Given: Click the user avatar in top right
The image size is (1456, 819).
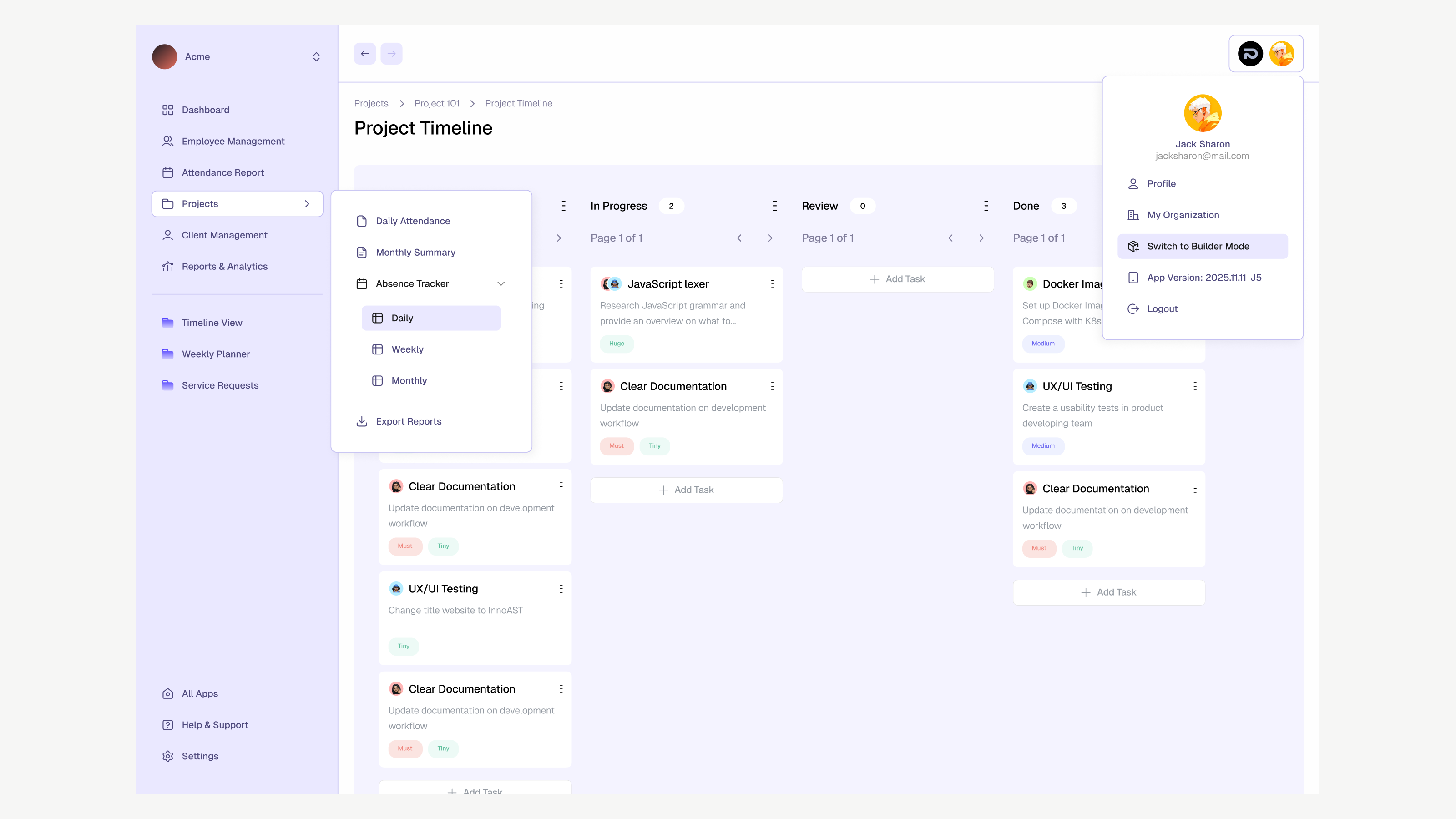Looking at the screenshot, I should [x=1281, y=54].
